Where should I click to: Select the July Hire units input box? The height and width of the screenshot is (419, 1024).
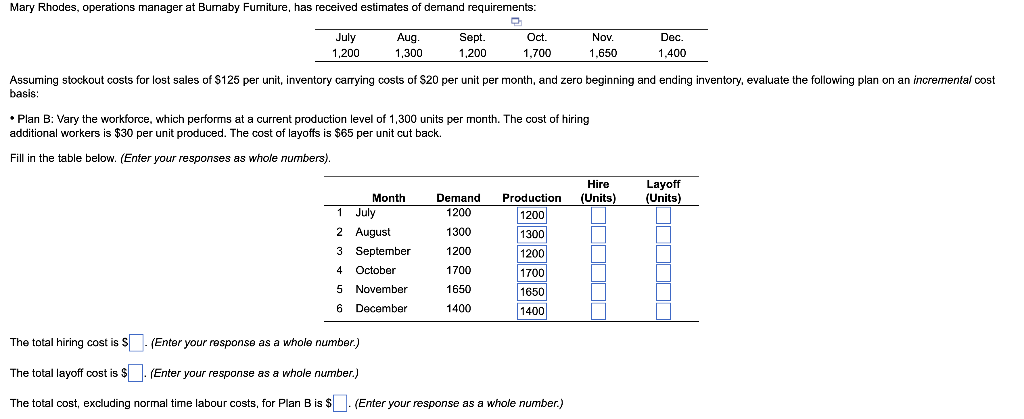599,215
